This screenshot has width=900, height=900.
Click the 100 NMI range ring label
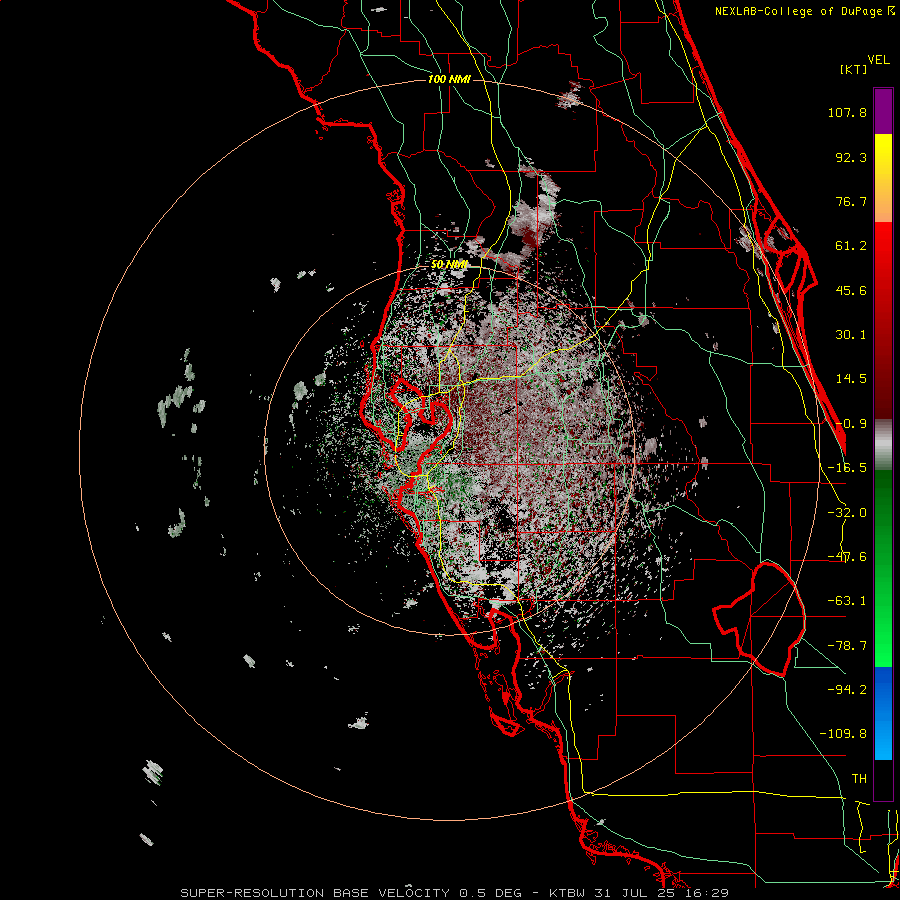[449, 79]
